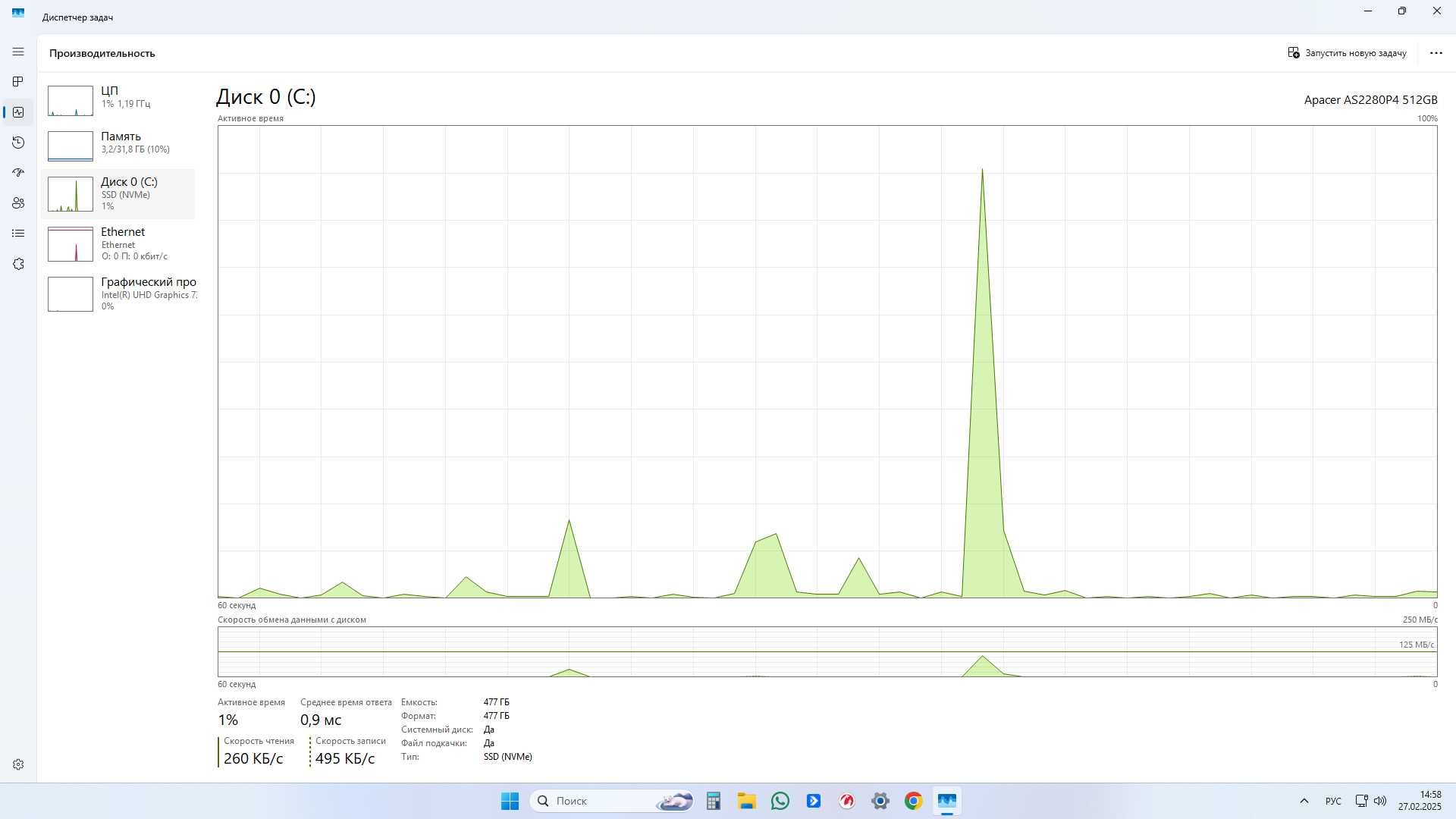Click the Скорость записи label
The image size is (1456, 819).
(350, 741)
